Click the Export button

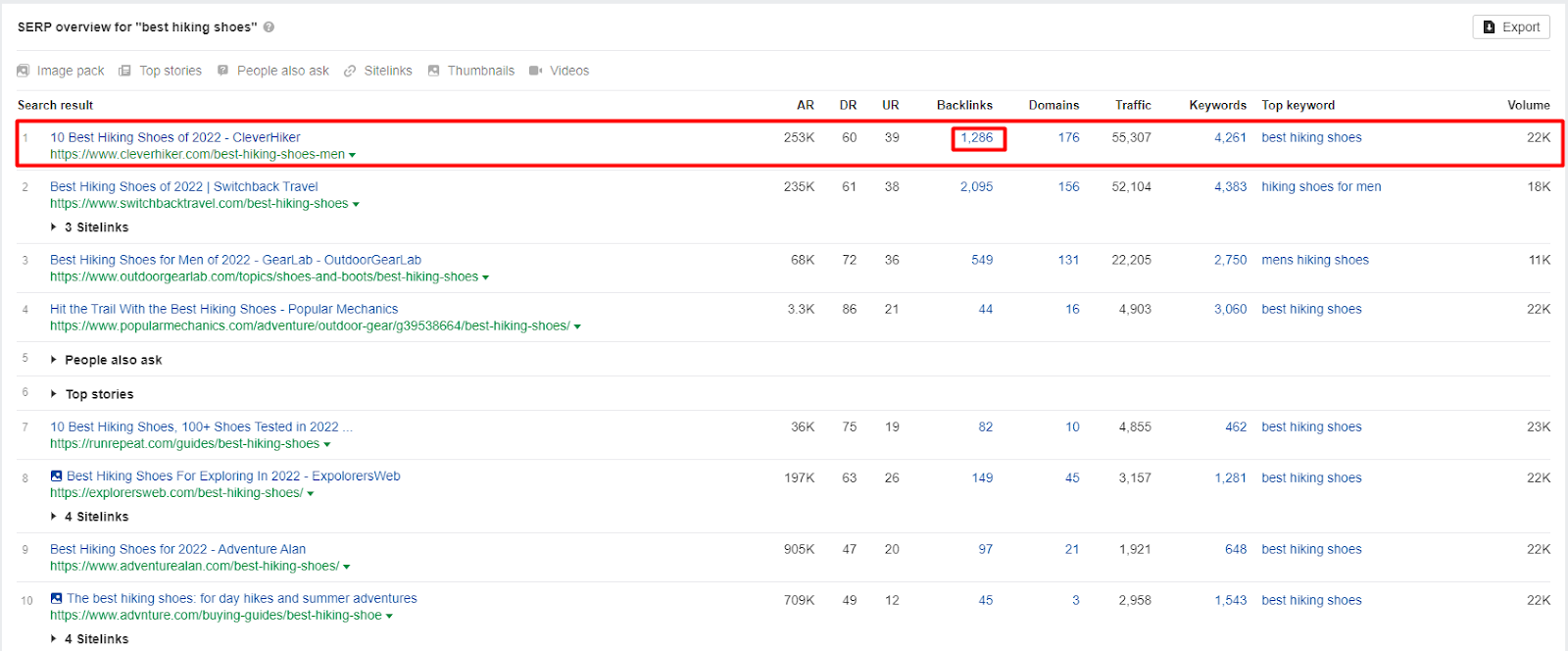(x=1511, y=27)
